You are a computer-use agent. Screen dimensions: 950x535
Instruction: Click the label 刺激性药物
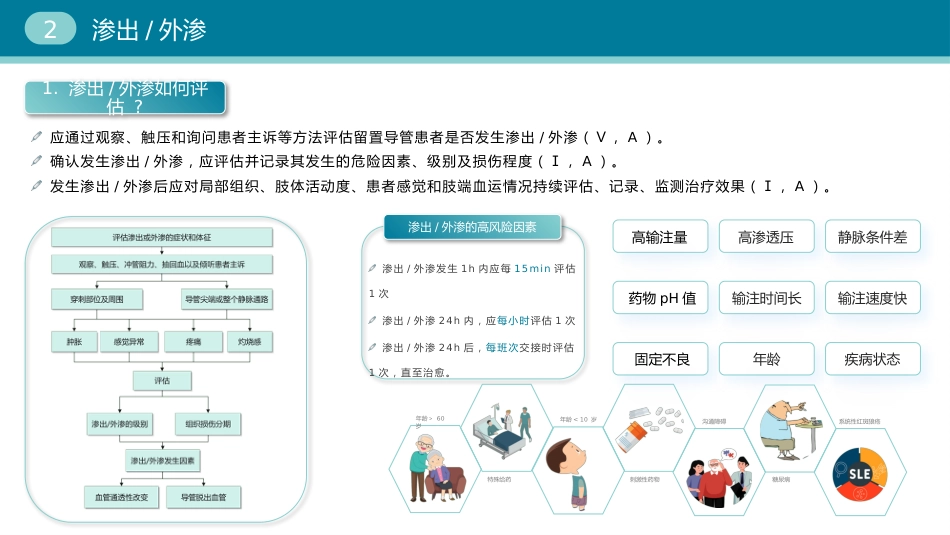pyautogui.click(x=645, y=479)
